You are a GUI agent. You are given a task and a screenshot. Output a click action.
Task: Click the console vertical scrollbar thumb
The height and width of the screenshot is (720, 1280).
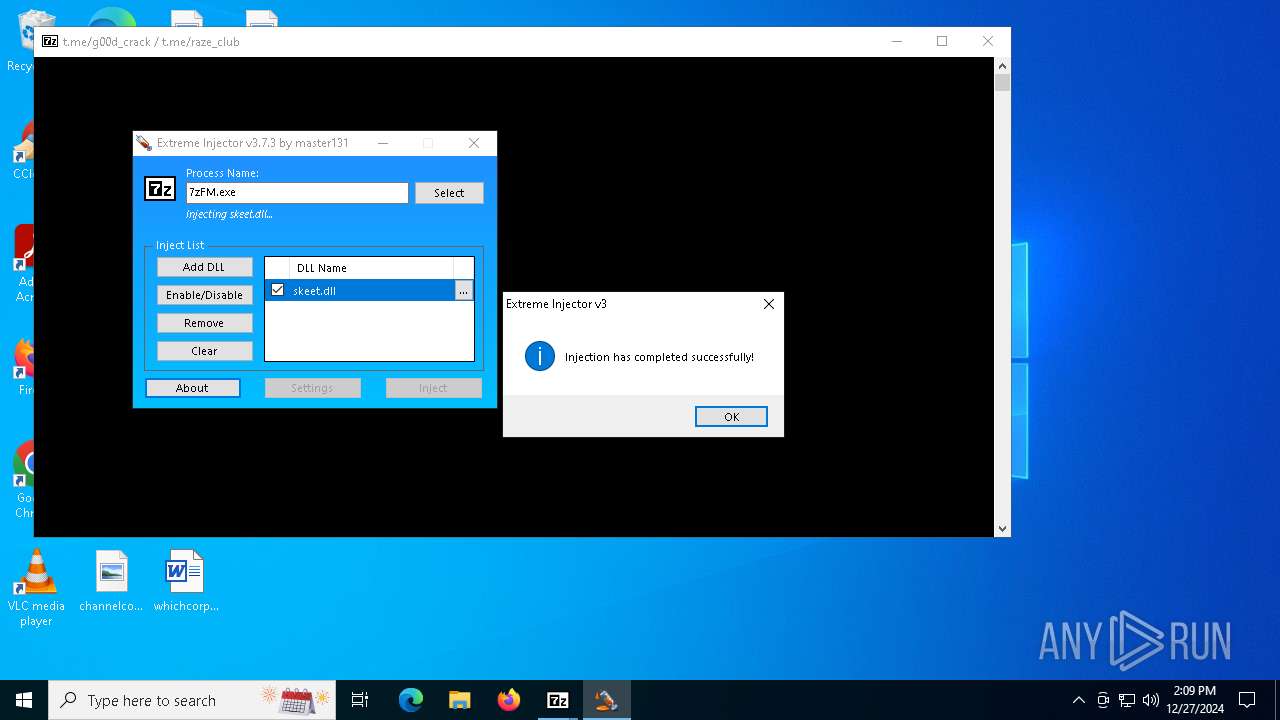click(x=1002, y=83)
